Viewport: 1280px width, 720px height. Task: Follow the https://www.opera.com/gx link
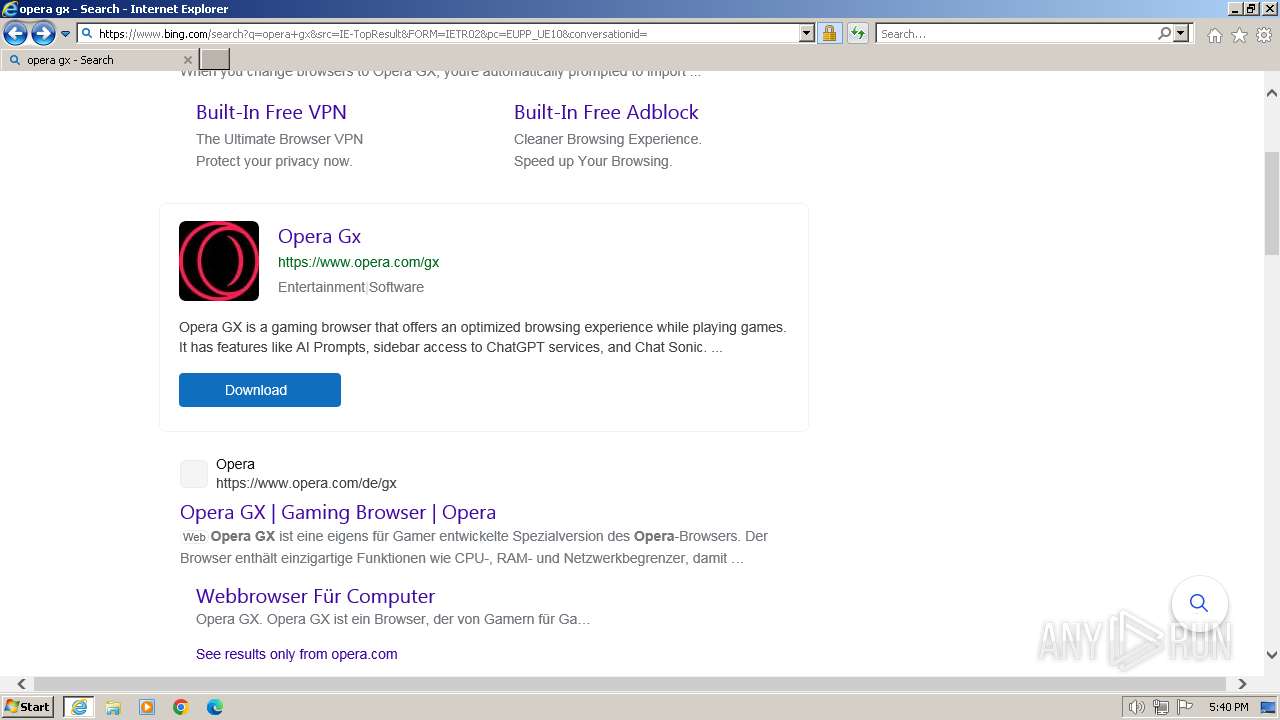tap(358, 262)
